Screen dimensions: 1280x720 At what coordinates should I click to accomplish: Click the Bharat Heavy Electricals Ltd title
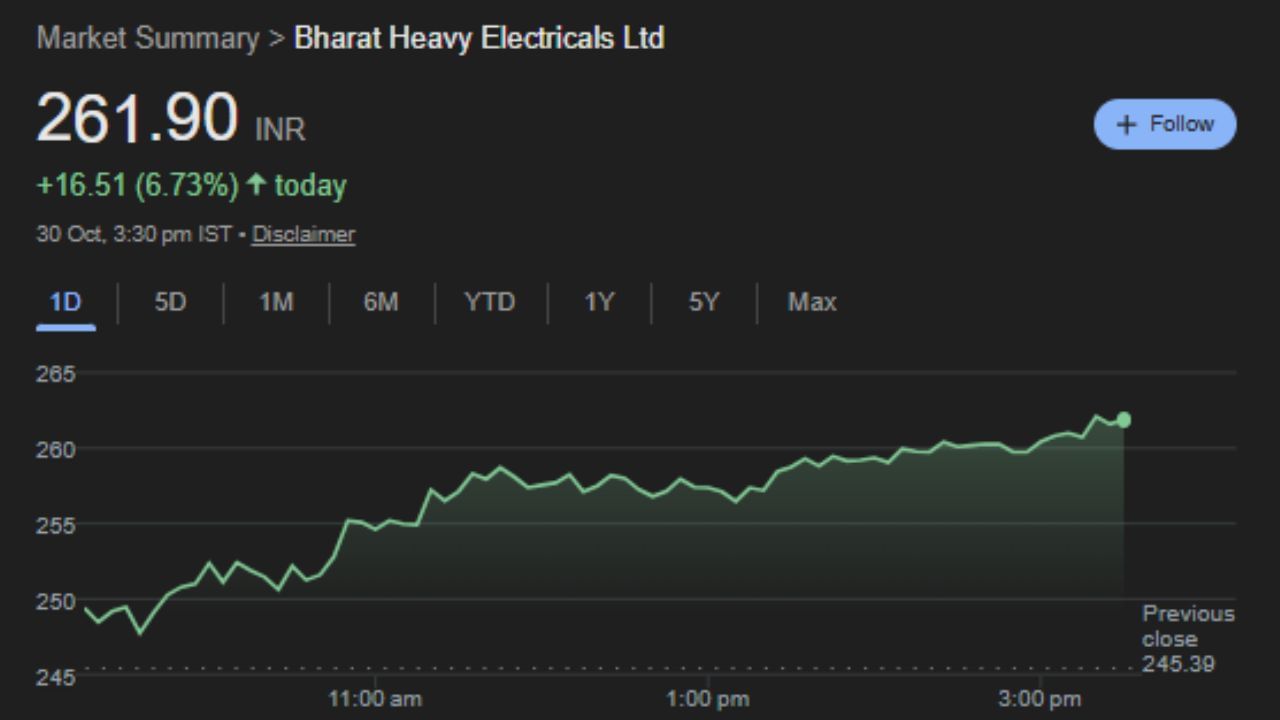[479, 39]
